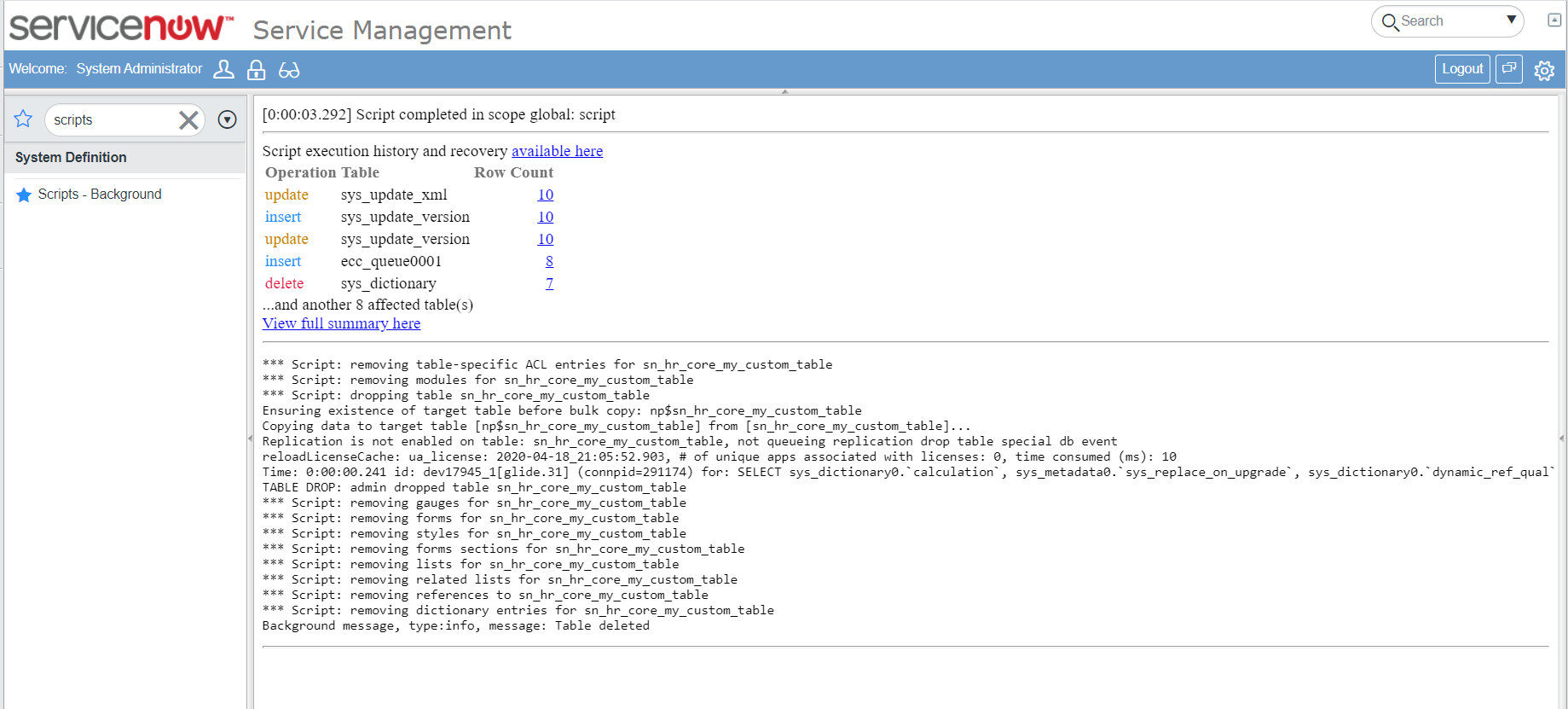Click the 'sys_update_xml' table name
The height and width of the screenshot is (709, 1568).
click(394, 195)
